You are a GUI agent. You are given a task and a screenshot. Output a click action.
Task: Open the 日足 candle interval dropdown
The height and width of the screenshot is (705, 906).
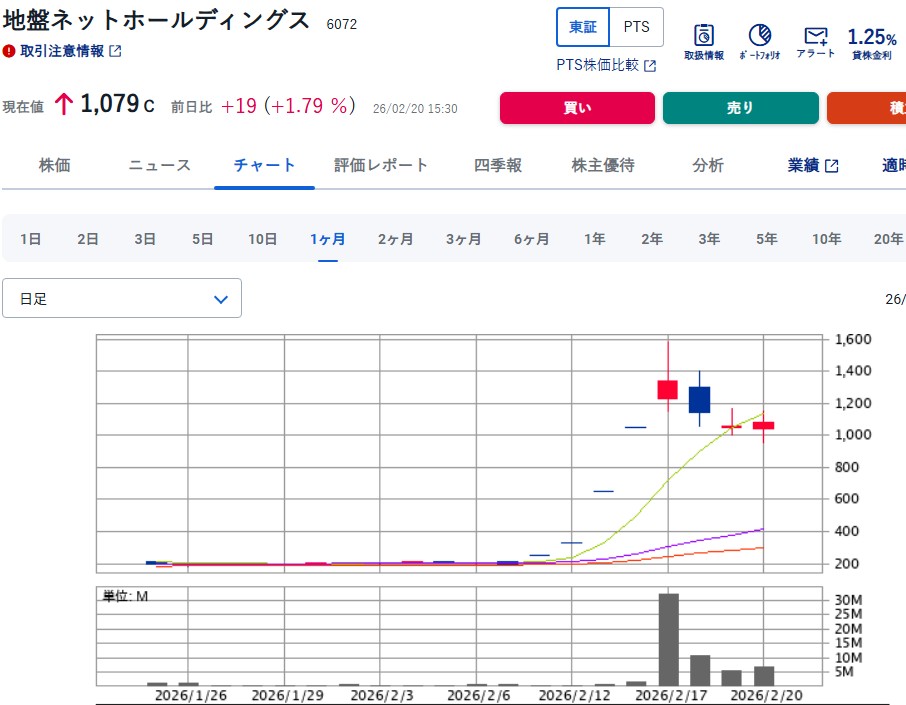point(122,299)
